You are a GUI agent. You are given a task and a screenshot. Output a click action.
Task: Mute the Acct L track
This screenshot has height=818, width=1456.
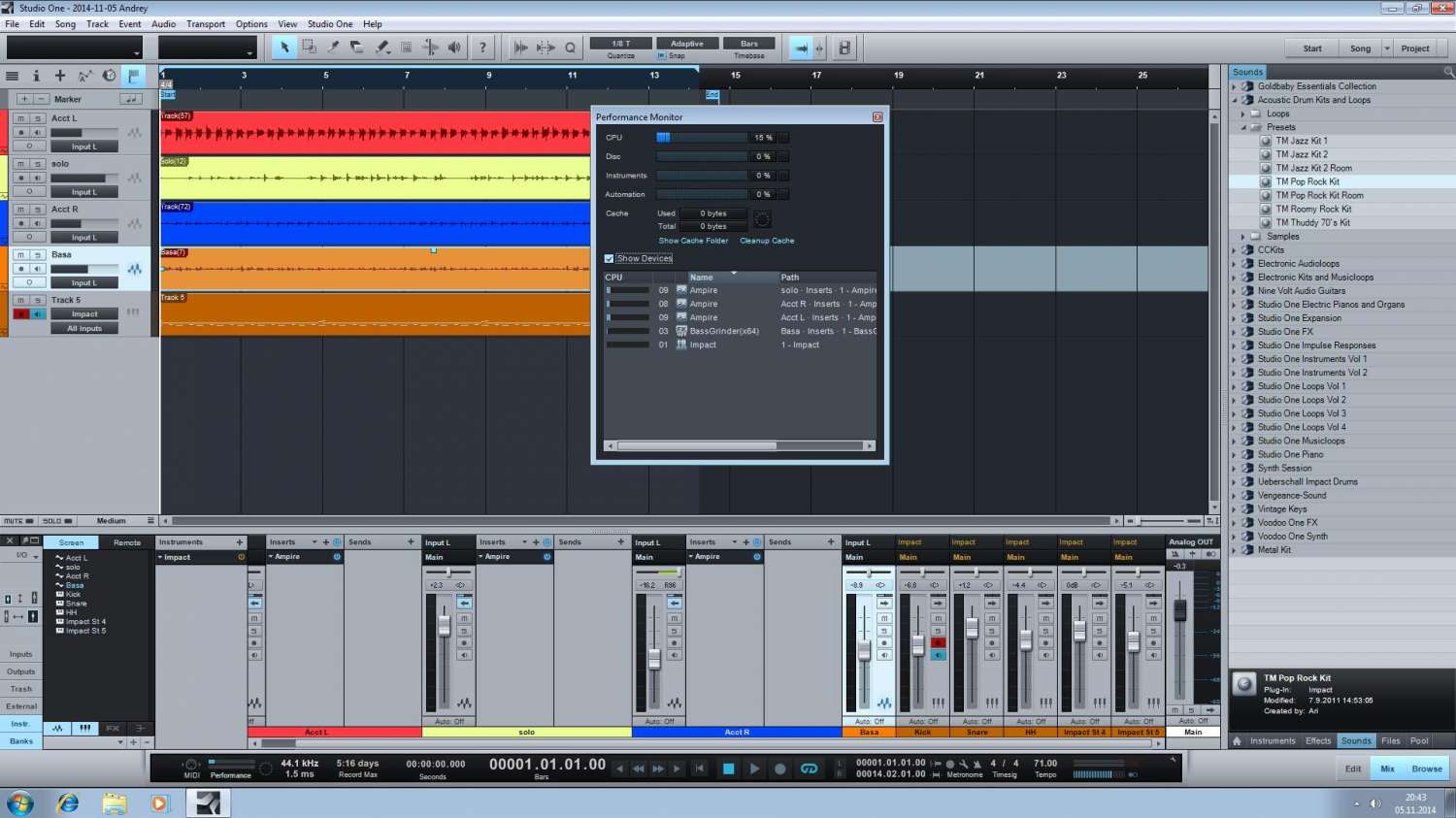click(x=20, y=118)
